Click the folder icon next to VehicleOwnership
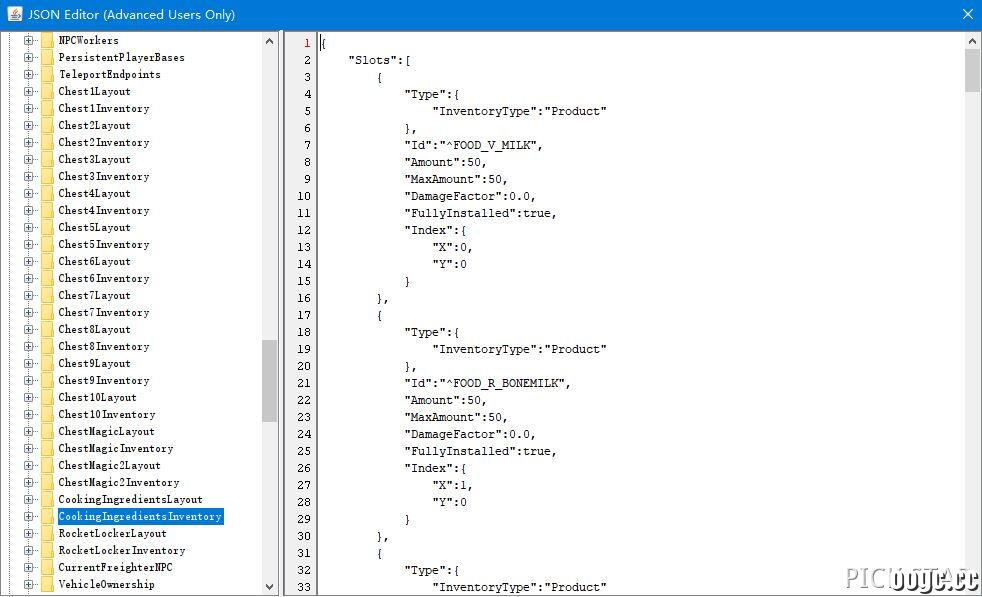The height and width of the screenshot is (597, 982). (x=47, y=584)
